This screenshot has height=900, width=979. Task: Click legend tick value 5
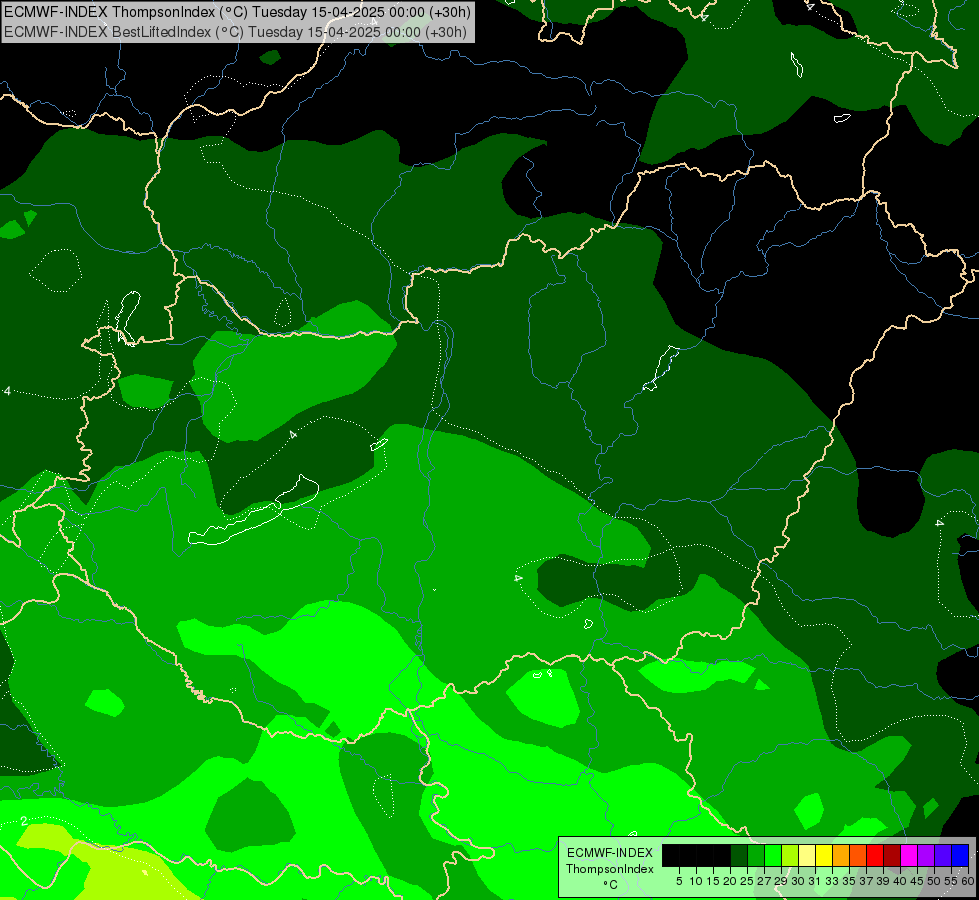pos(679,881)
